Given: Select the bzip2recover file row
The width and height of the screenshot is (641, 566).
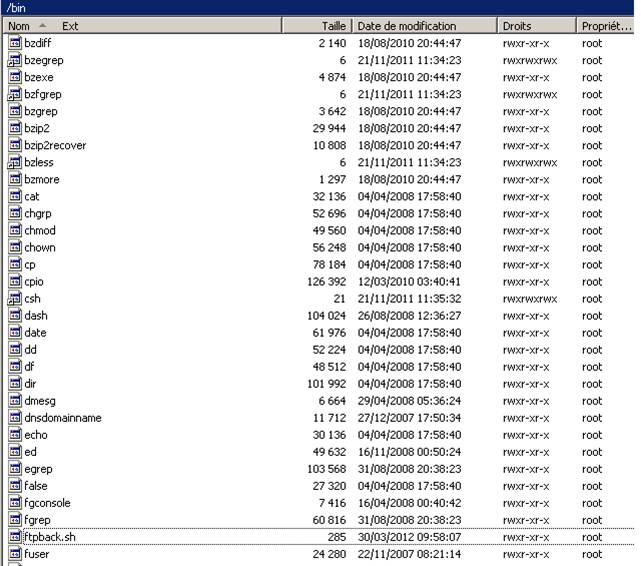Looking at the screenshot, I should click(55, 145).
